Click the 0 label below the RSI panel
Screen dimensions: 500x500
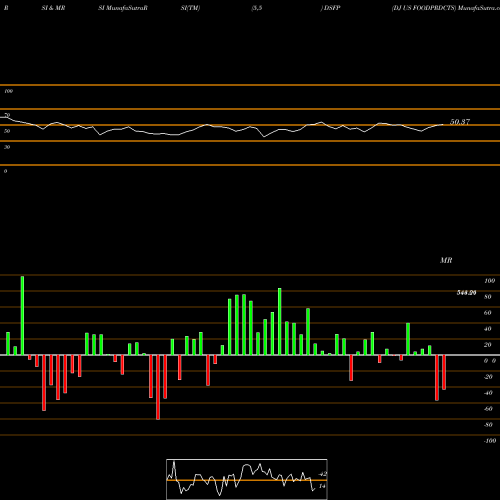(5, 171)
